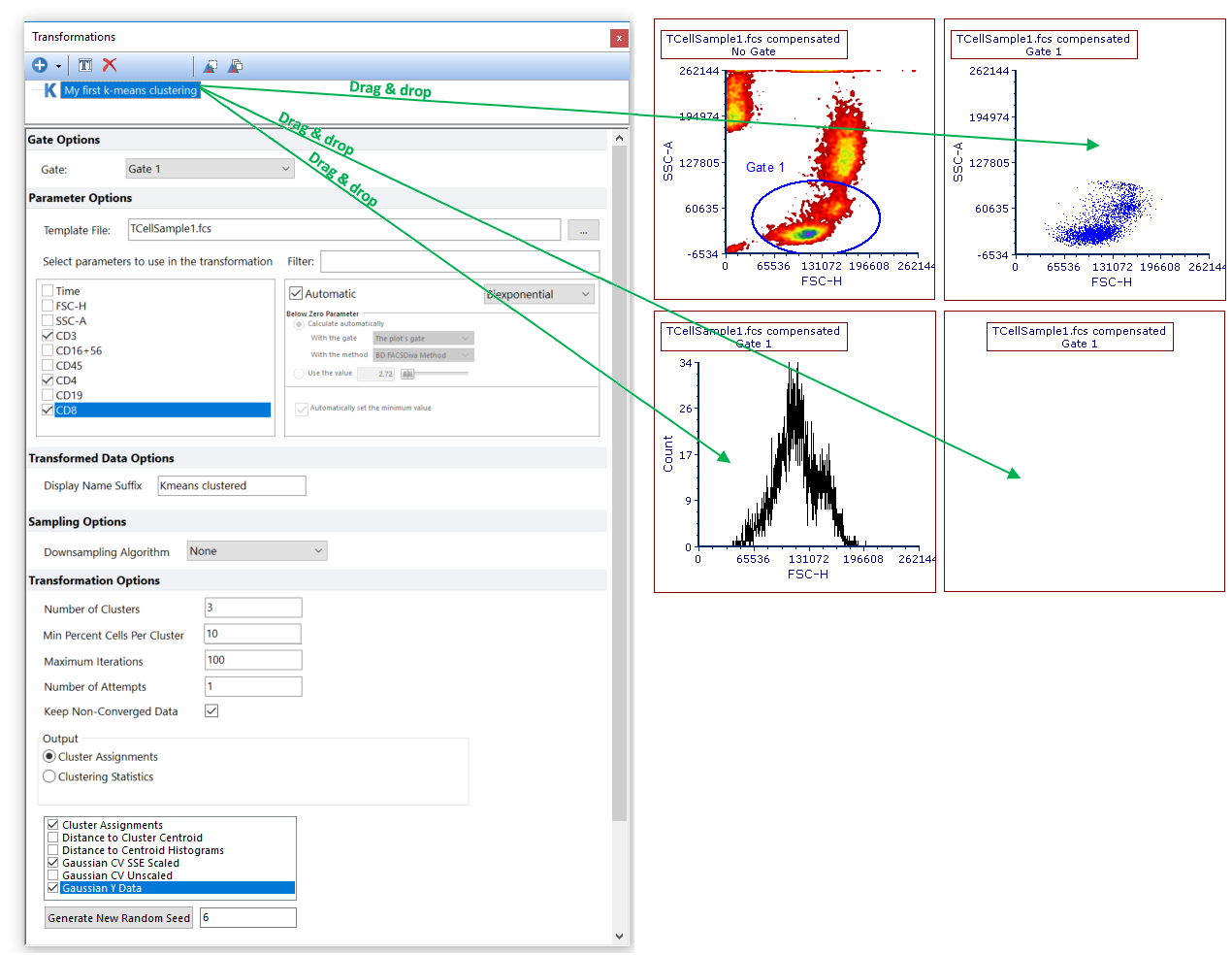Toggle Automatically set the minimum value checkbox
Screen dimensions: 1232x955
pos(302,409)
